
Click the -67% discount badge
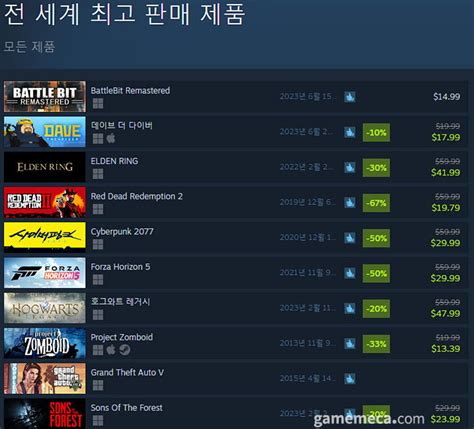tap(376, 203)
